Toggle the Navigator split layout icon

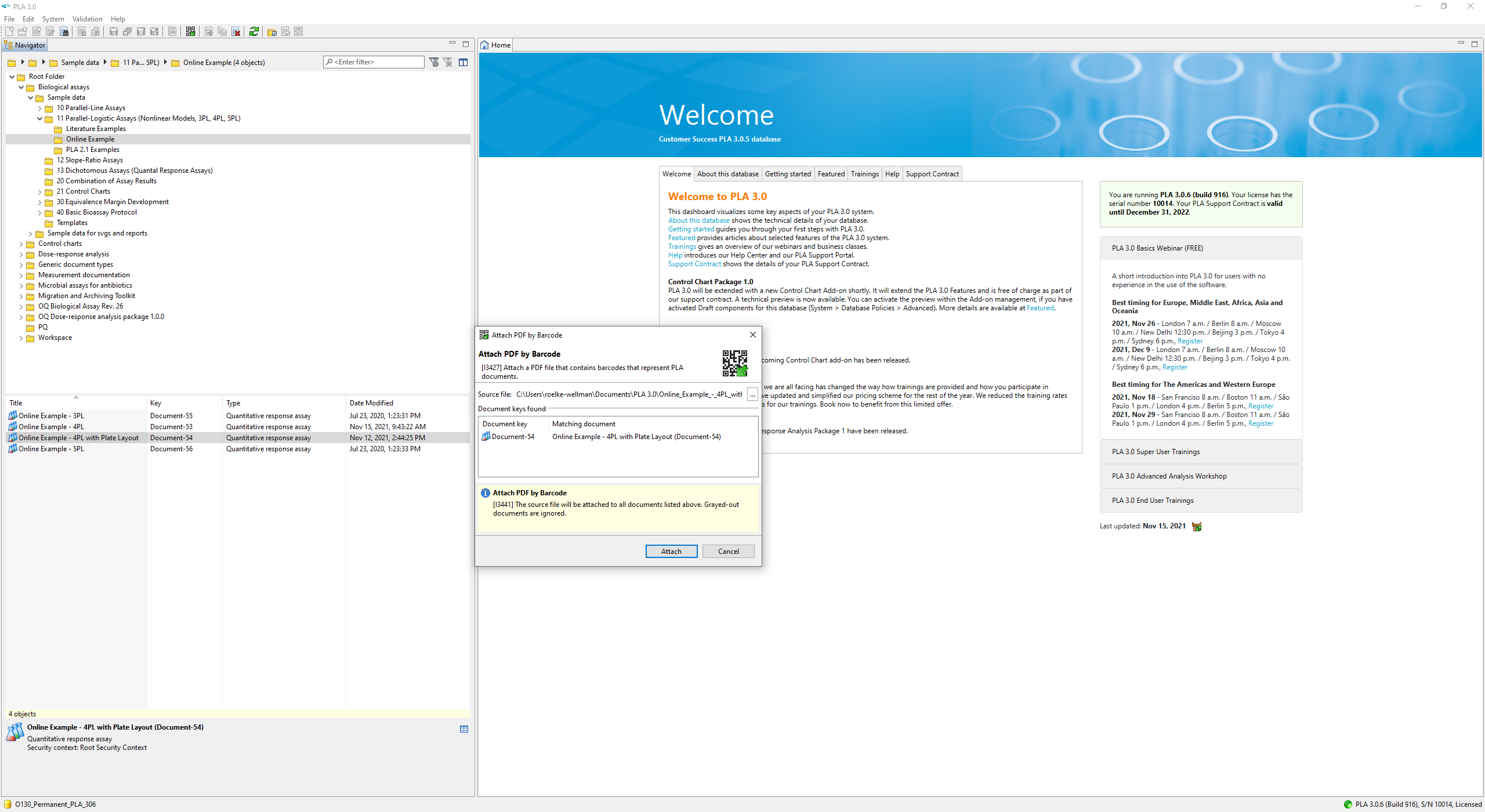coord(463,62)
